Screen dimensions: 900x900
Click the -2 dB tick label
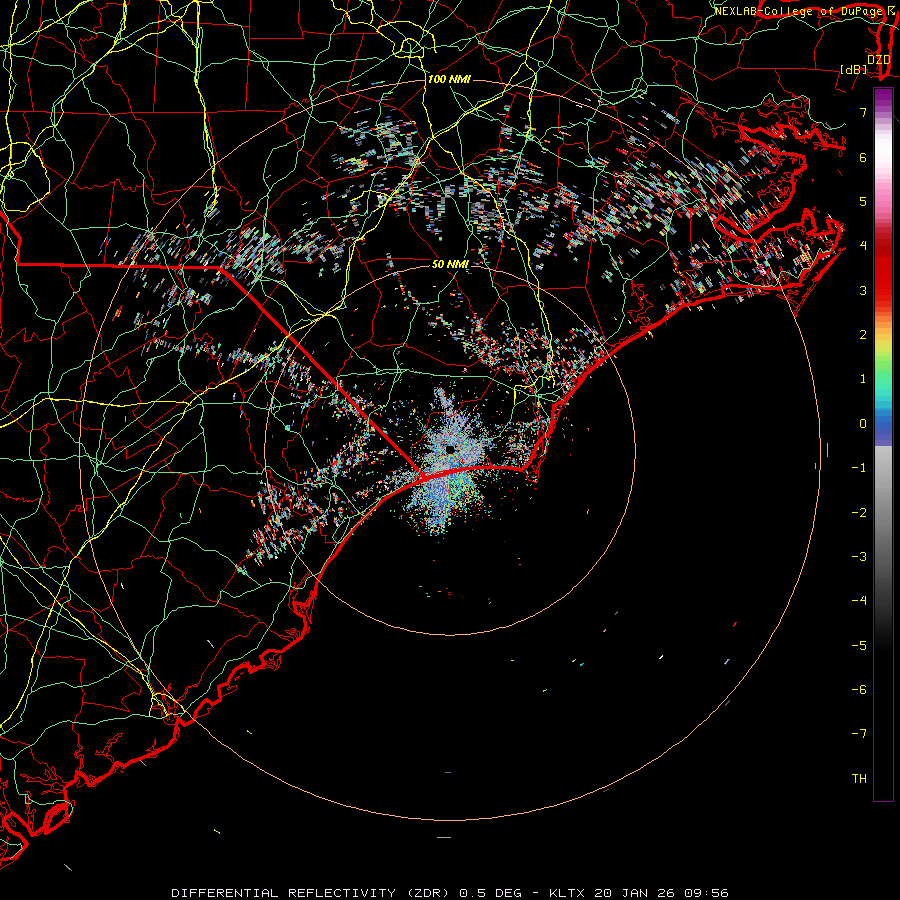[859, 512]
